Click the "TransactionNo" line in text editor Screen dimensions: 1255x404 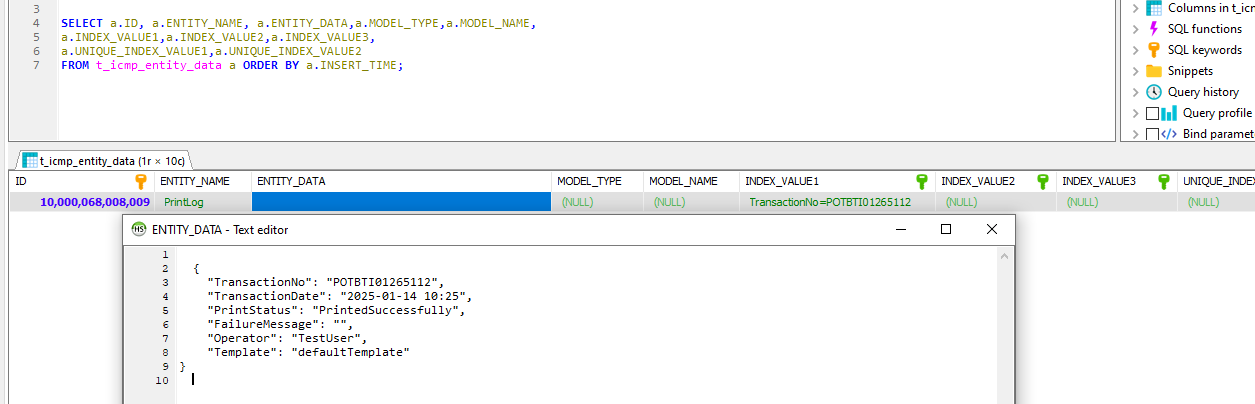click(x=325, y=282)
